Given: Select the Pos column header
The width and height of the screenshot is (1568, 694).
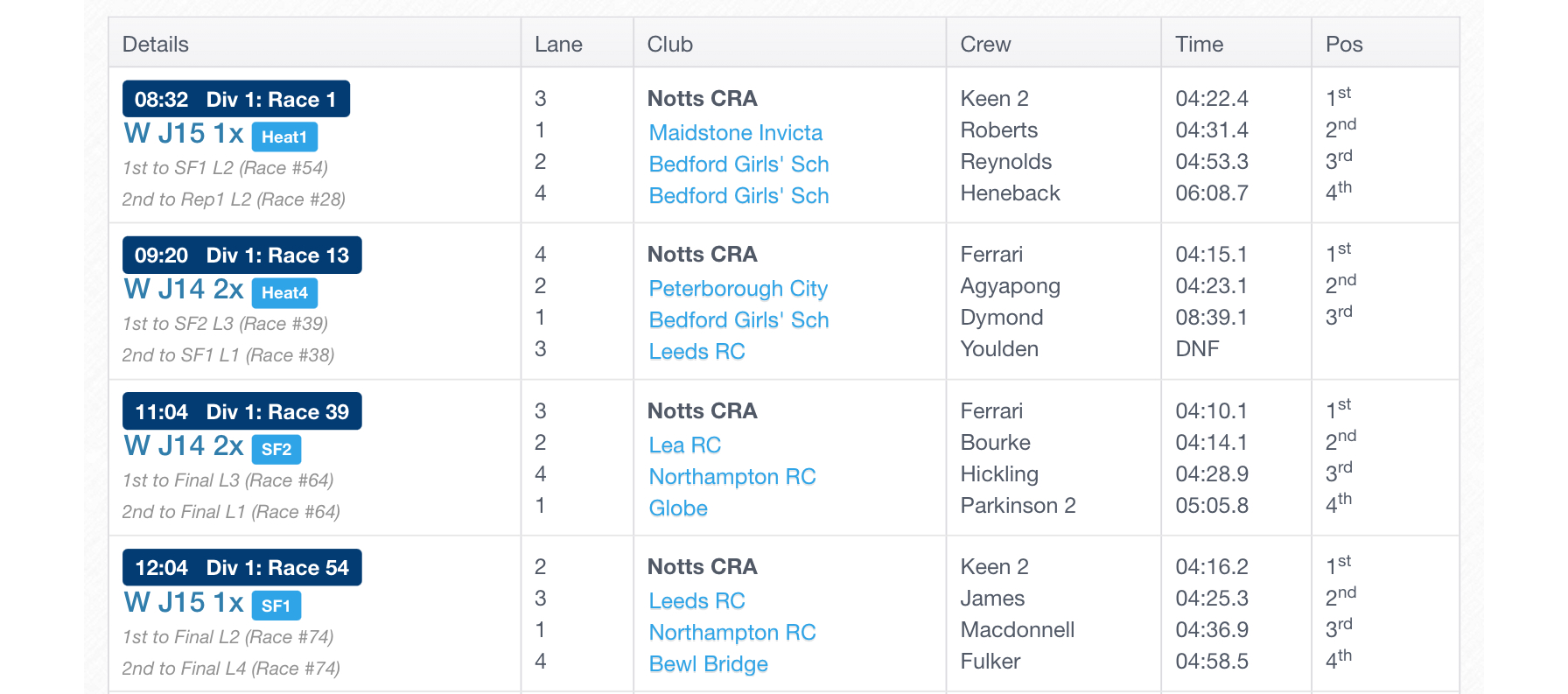Looking at the screenshot, I should (1344, 45).
